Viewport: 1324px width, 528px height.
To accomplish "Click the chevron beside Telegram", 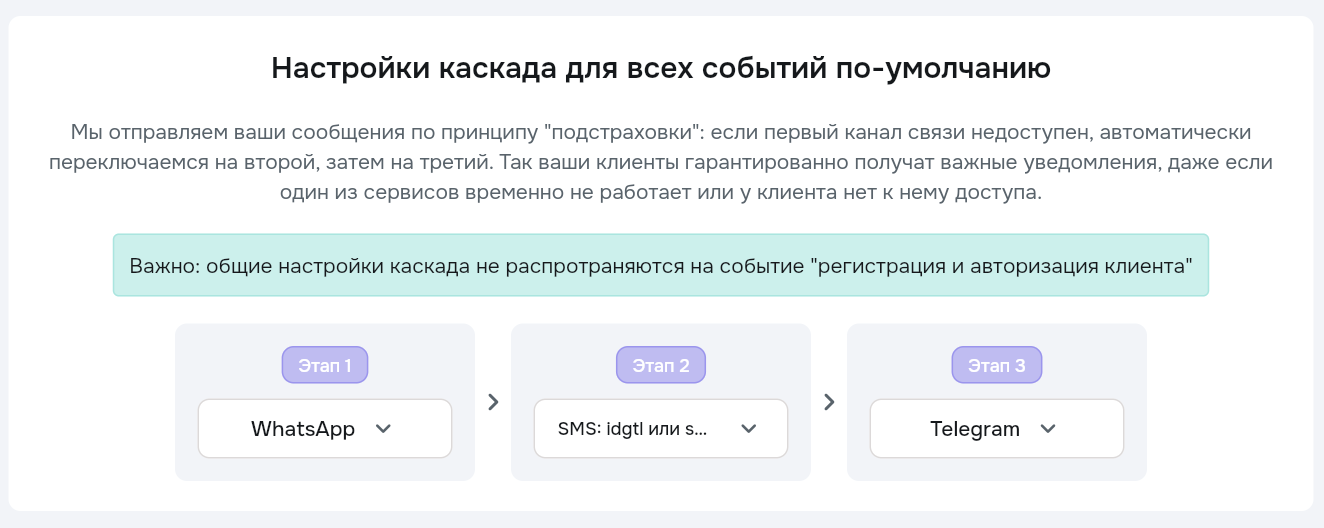I will tap(1047, 429).
